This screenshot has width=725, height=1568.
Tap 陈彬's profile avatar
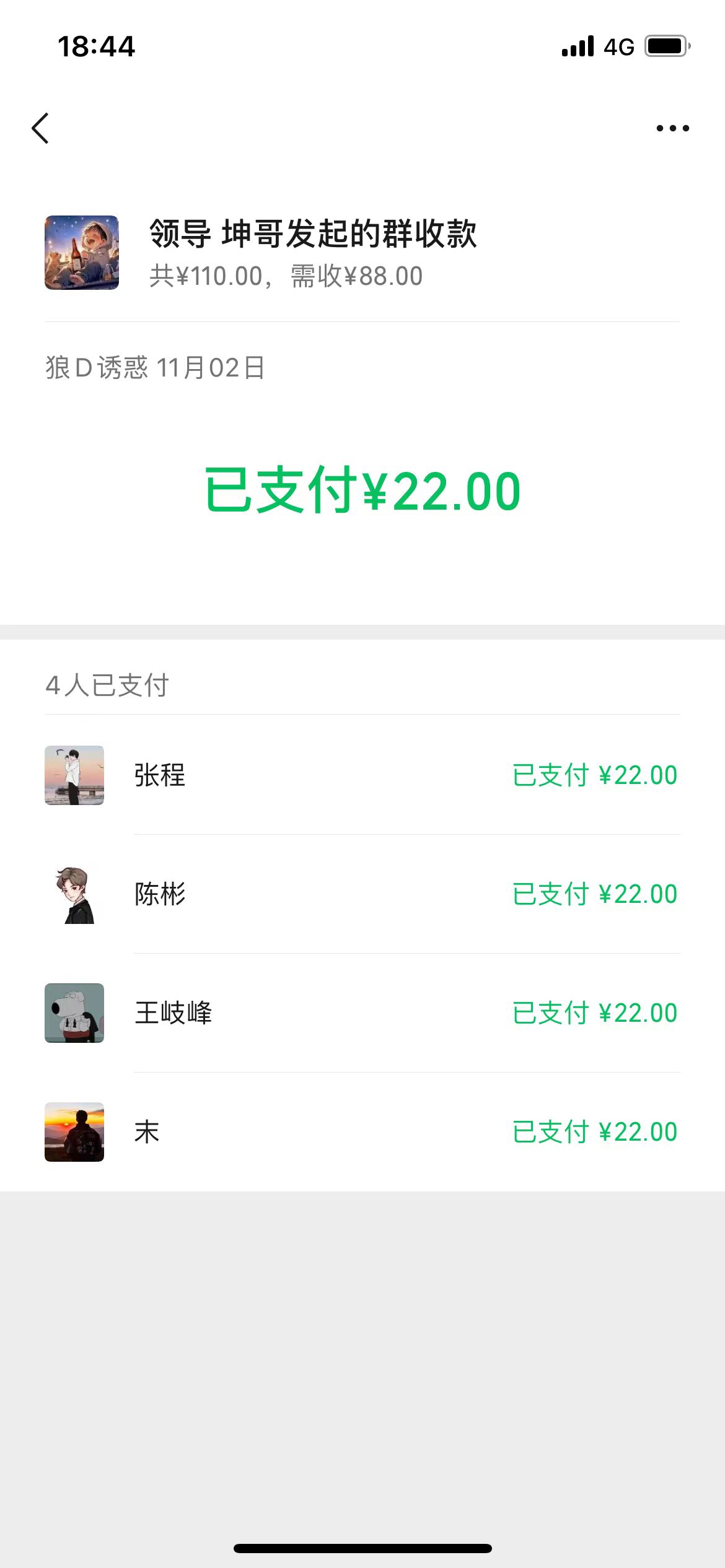tap(74, 894)
